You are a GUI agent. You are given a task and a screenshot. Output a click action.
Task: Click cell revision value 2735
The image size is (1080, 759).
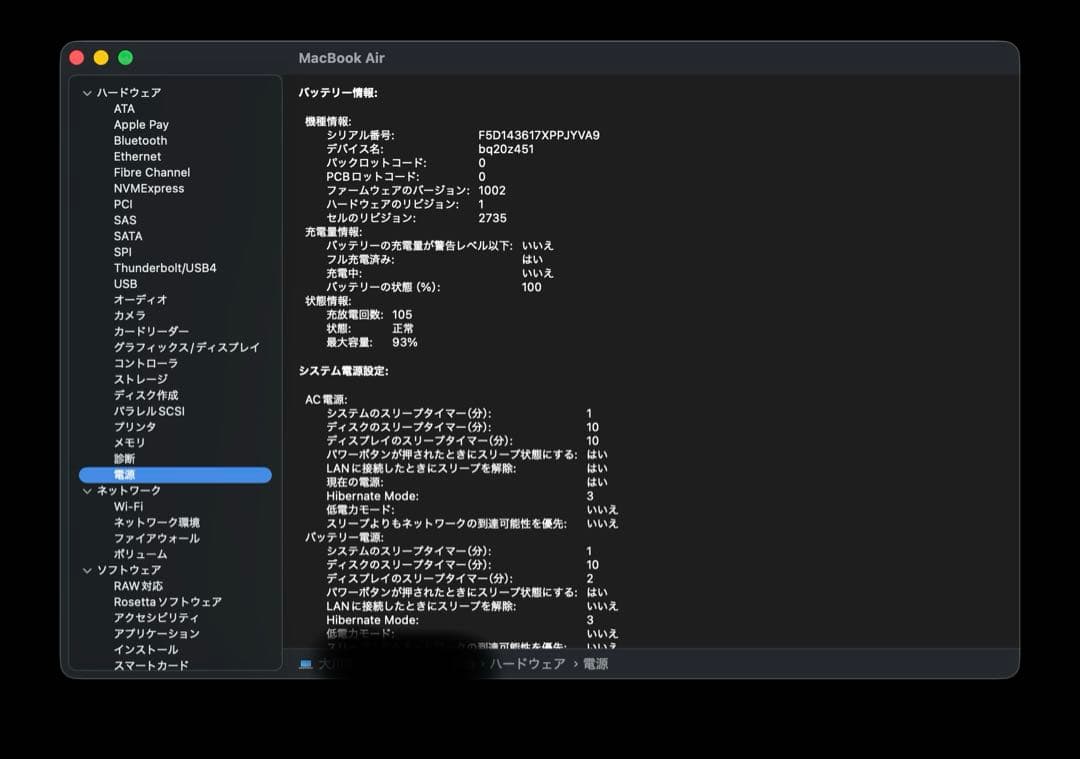[492, 218]
